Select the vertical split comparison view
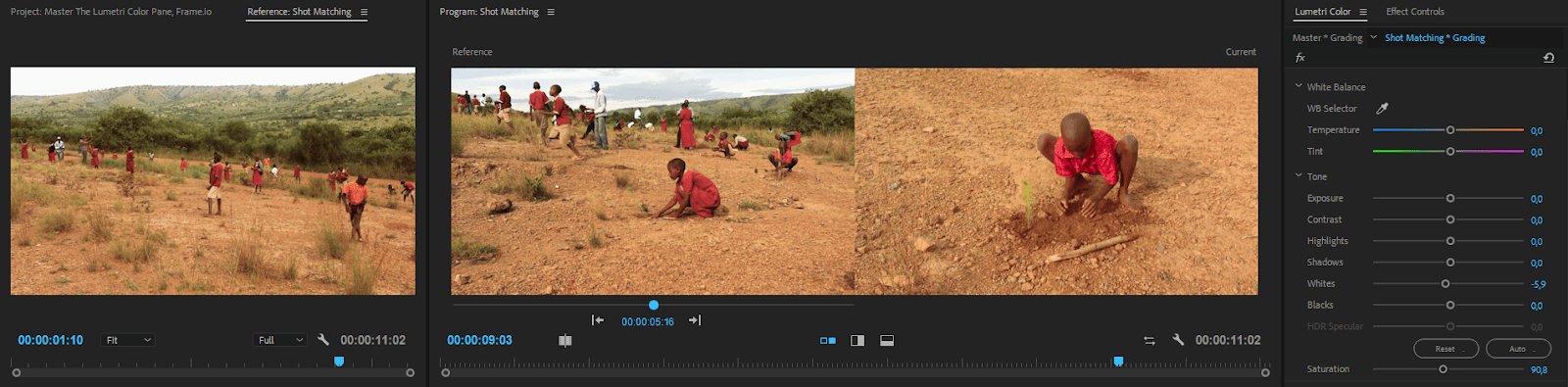Viewport: 1568px width, 387px height. pos(857,340)
